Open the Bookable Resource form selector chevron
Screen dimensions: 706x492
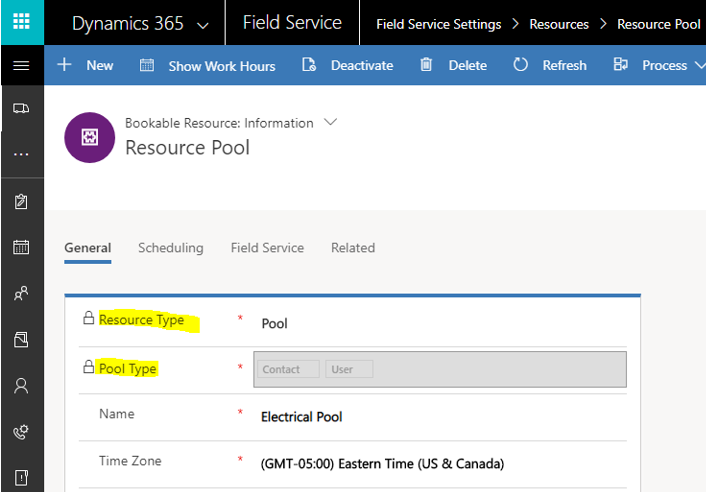[x=331, y=122]
